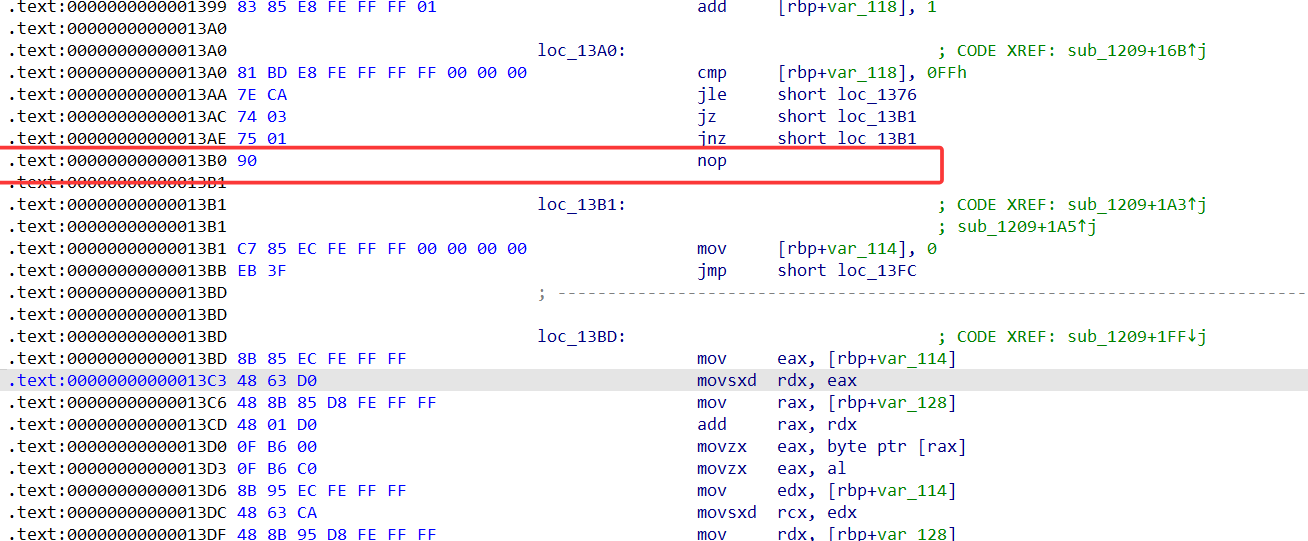Click the loc_13A0 label definition
Screen dimensions: 1308x541
click(x=582, y=50)
